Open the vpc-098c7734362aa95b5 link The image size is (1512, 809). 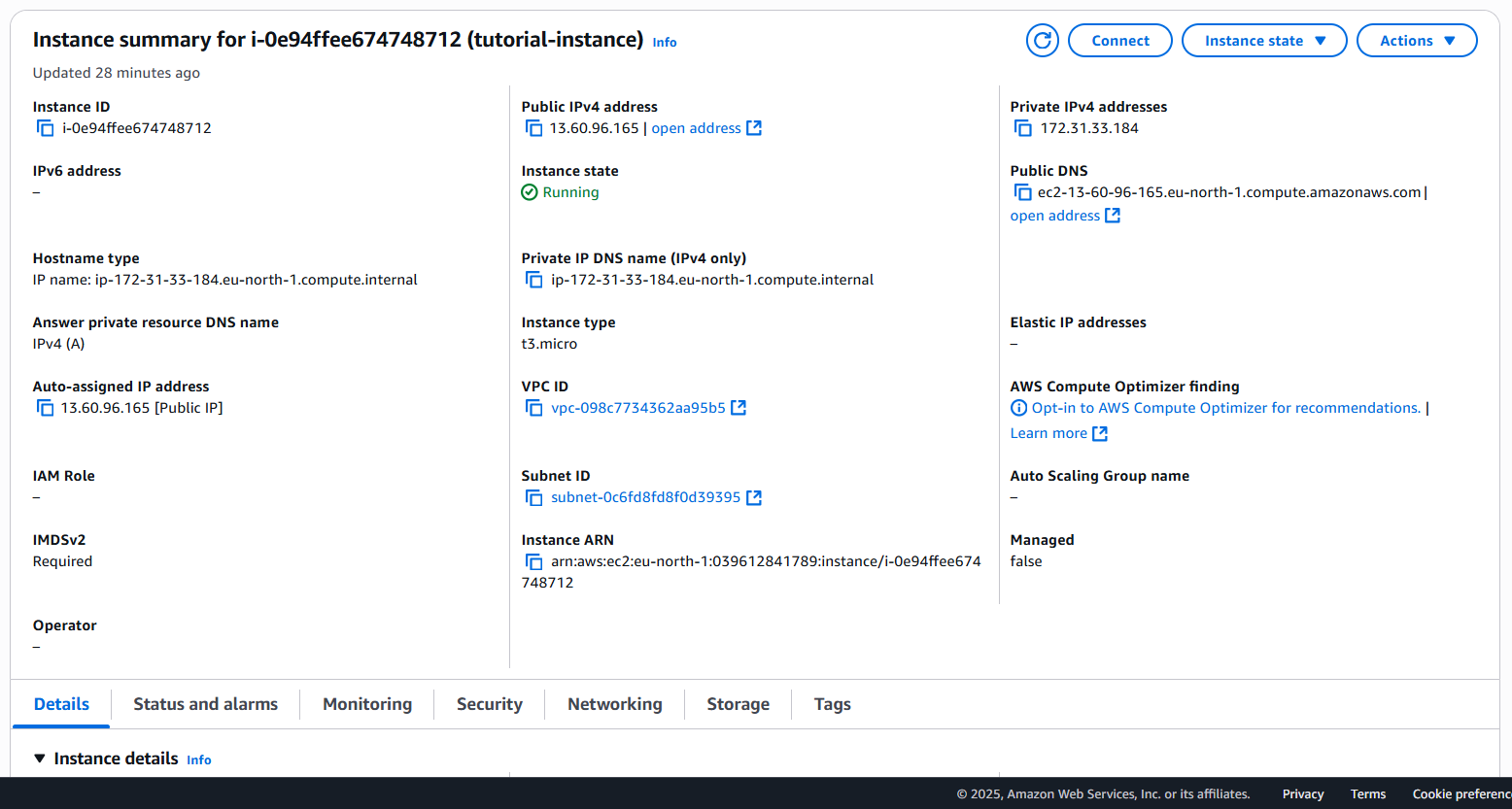pyautogui.click(x=638, y=408)
